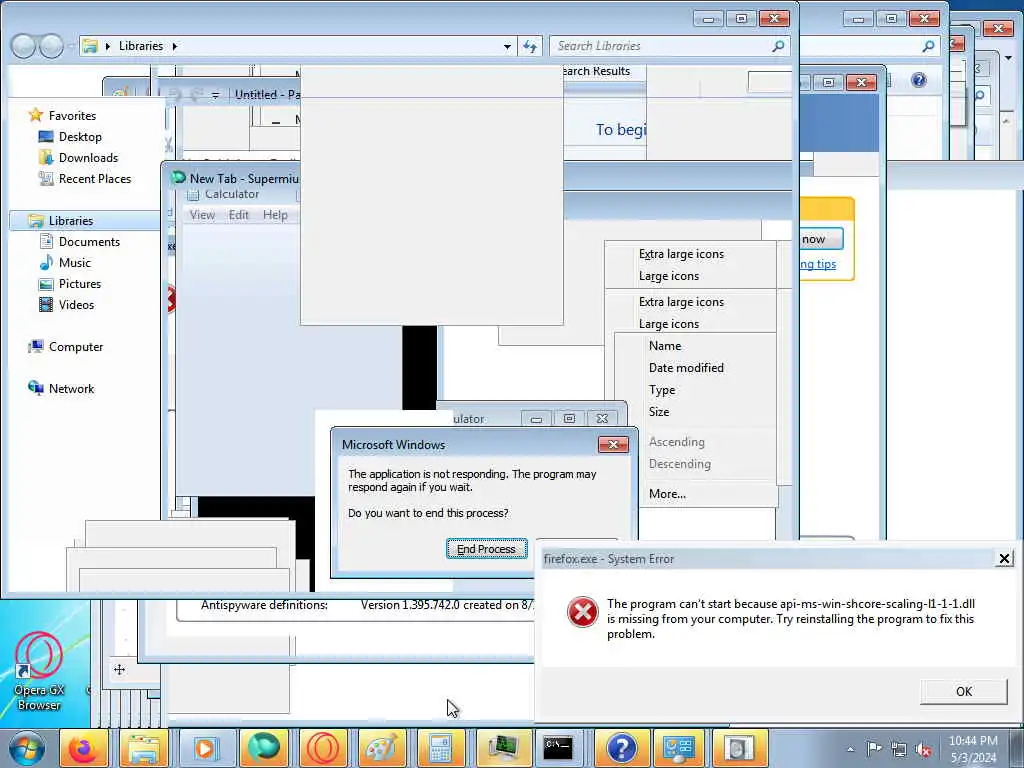This screenshot has height=768, width=1024.
Task: Click the Search Results tab text
Action: point(596,71)
